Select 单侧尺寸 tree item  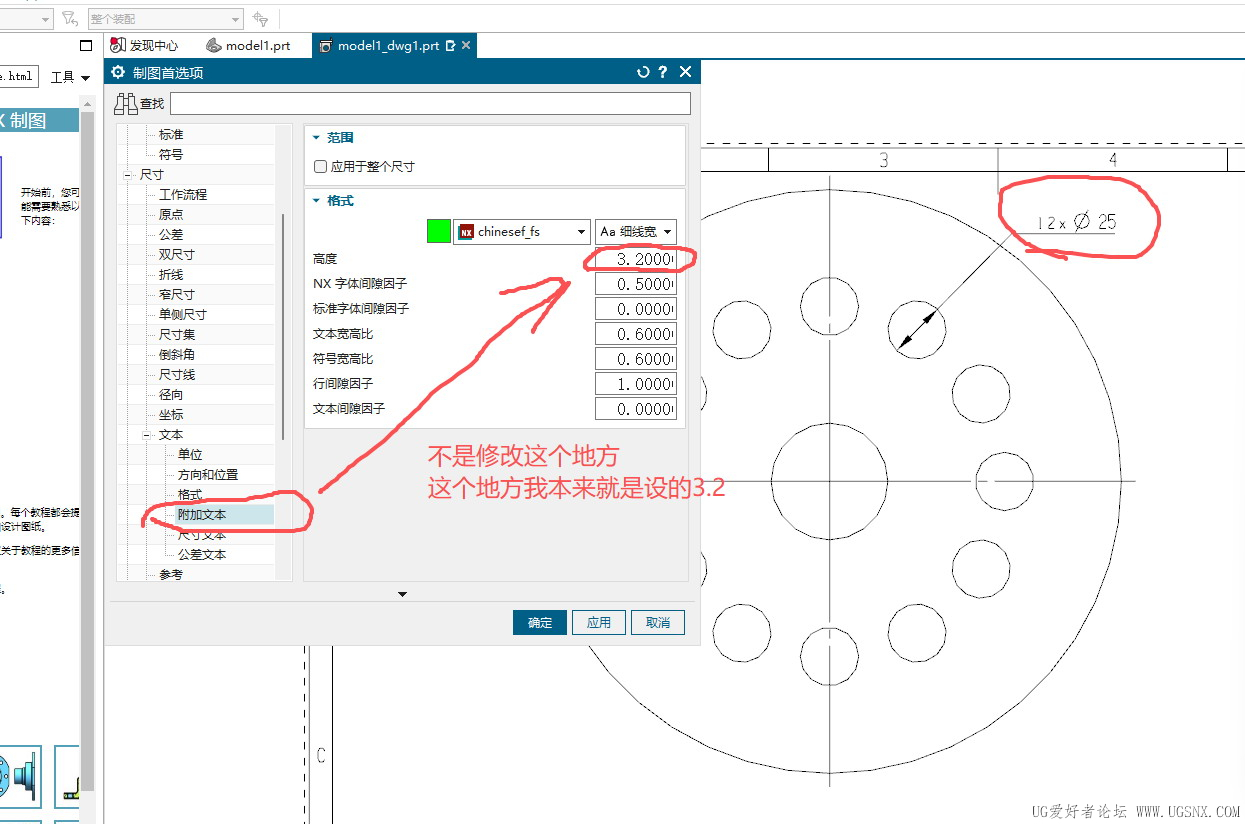coord(183,315)
